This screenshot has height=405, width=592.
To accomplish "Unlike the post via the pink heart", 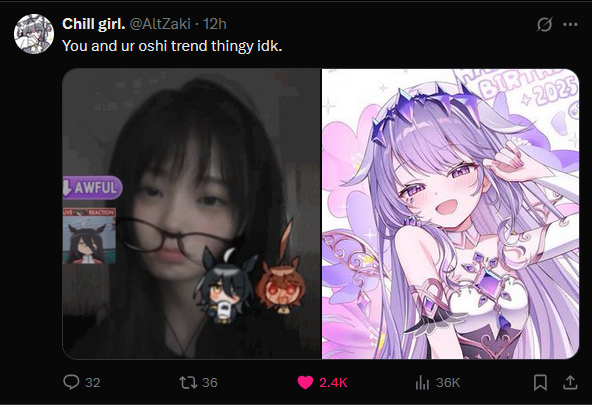I will (305, 382).
